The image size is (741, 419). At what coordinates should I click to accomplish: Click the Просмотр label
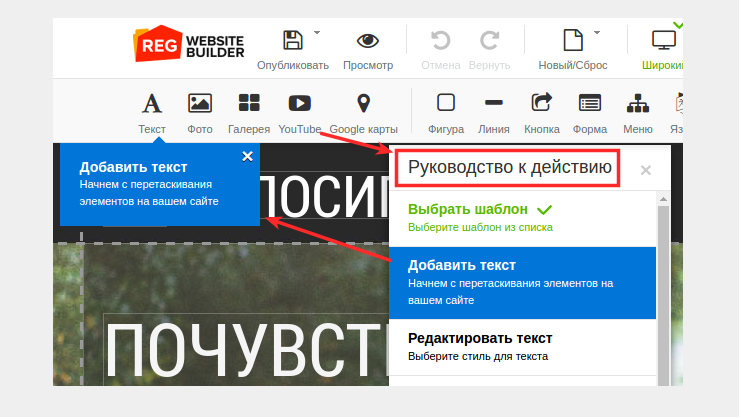(368, 65)
